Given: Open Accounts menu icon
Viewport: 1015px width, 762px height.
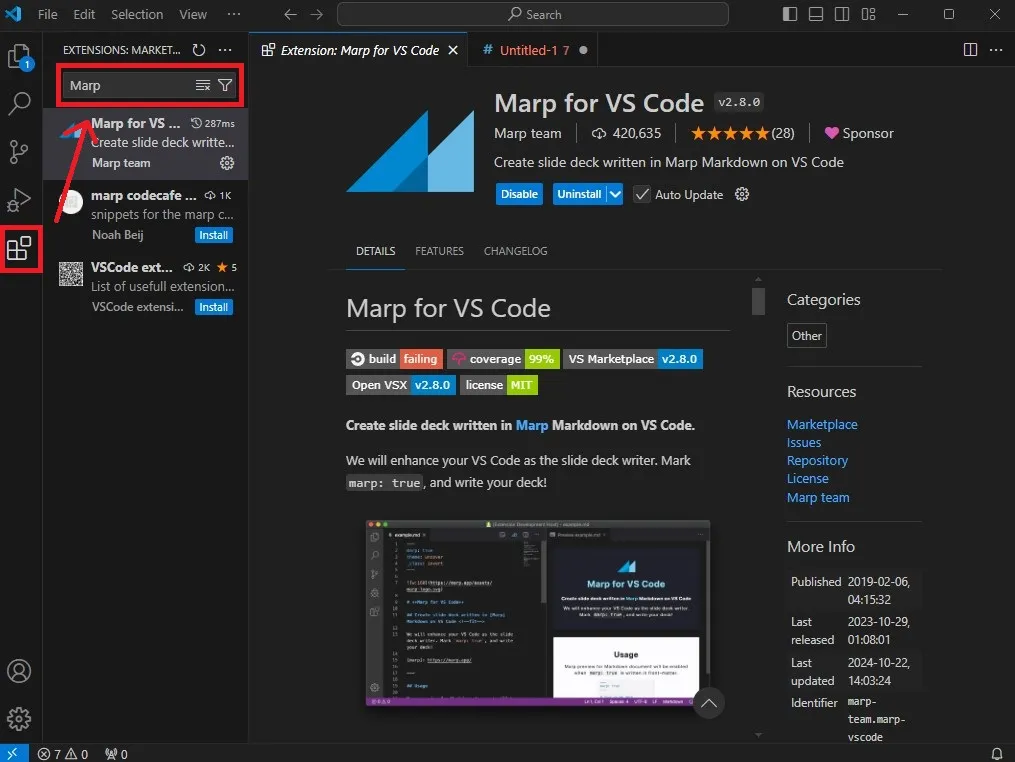Looking at the screenshot, I should coord(19,671).
